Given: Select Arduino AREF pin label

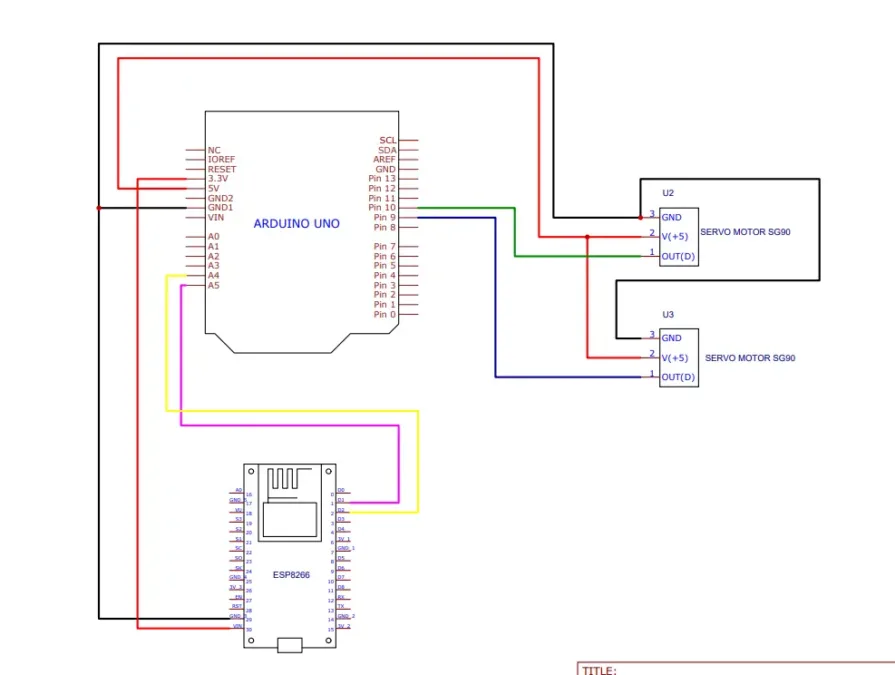Looking at the screenshot, I should tap(384, 159).
